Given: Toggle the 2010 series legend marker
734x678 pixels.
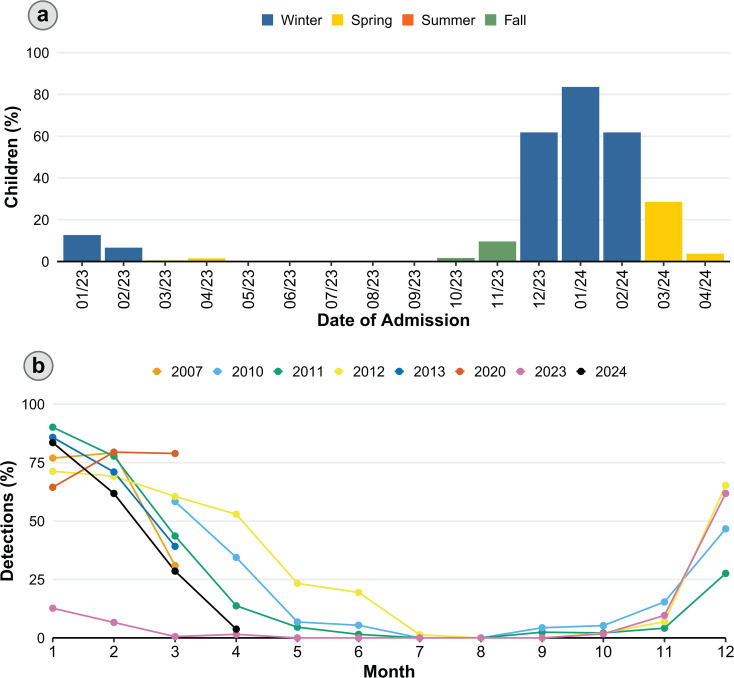Looking at the screenshot, I should 217,372.
